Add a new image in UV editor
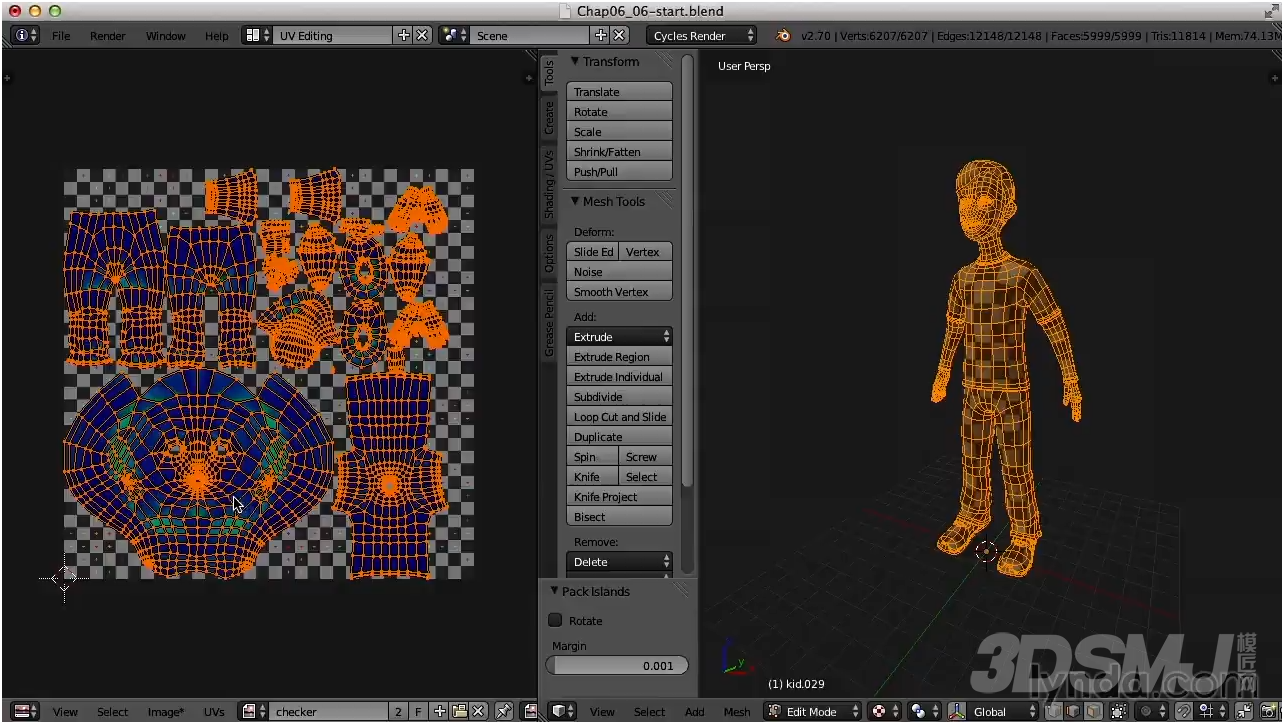This screenshot has width=1284, height=724. pyautogui.click(x=440, y=711)
